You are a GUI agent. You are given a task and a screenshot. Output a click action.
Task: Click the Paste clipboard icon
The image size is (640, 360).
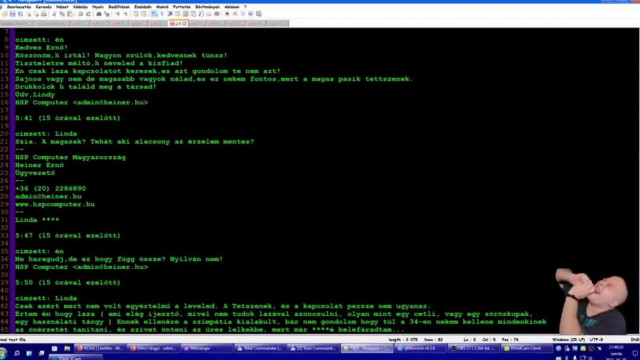tap(70, 14)
